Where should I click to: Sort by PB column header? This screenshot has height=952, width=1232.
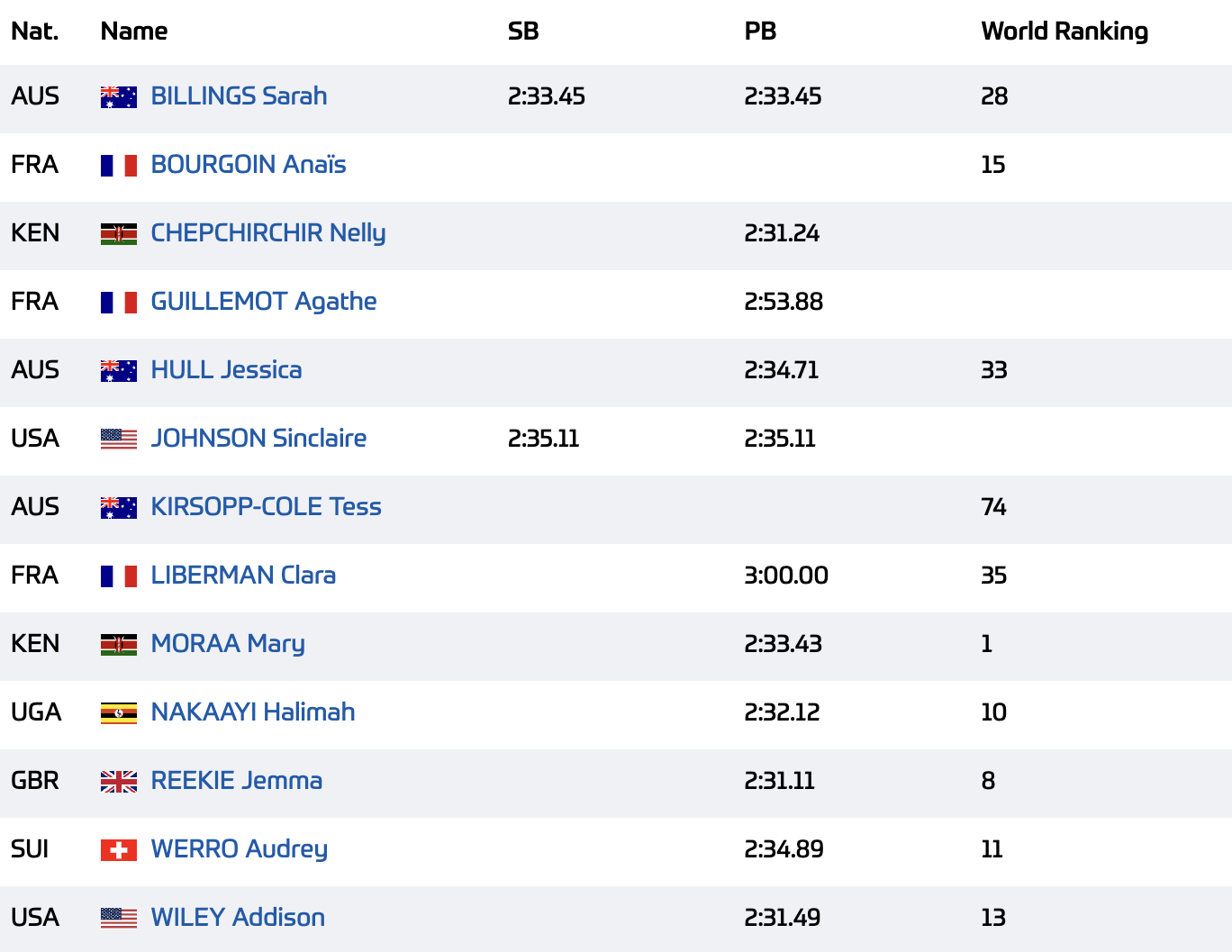[x=760, y=32]
